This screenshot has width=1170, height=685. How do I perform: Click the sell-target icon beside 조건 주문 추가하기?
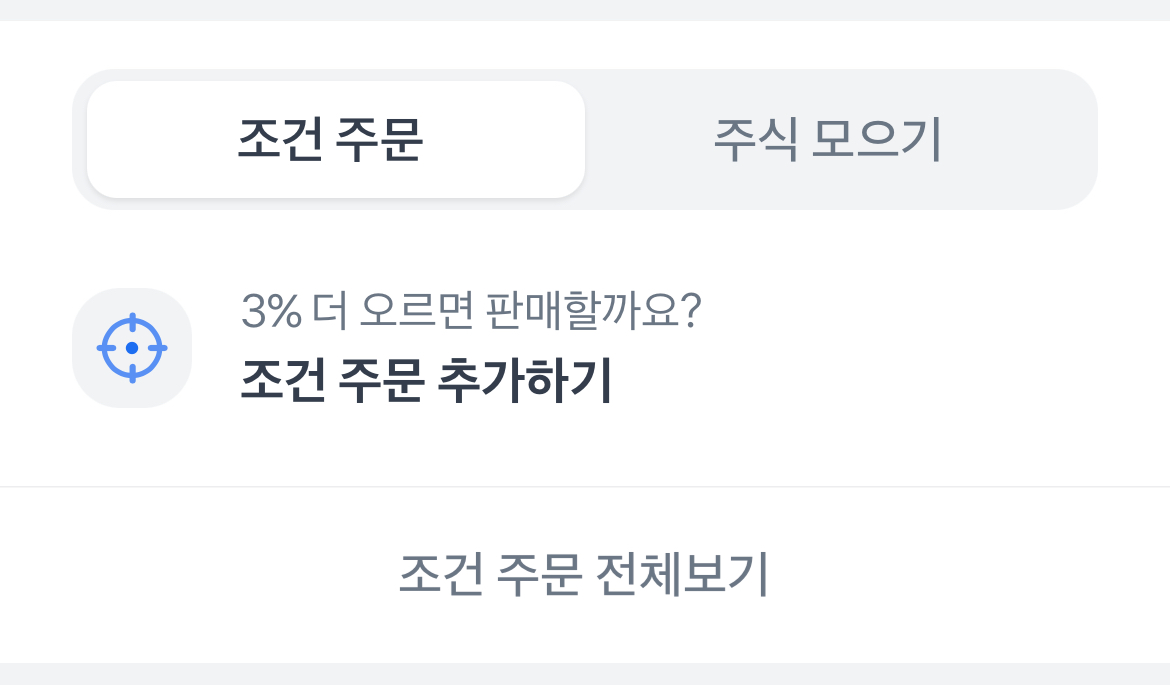pyautogui.click(x=132, y=348)
